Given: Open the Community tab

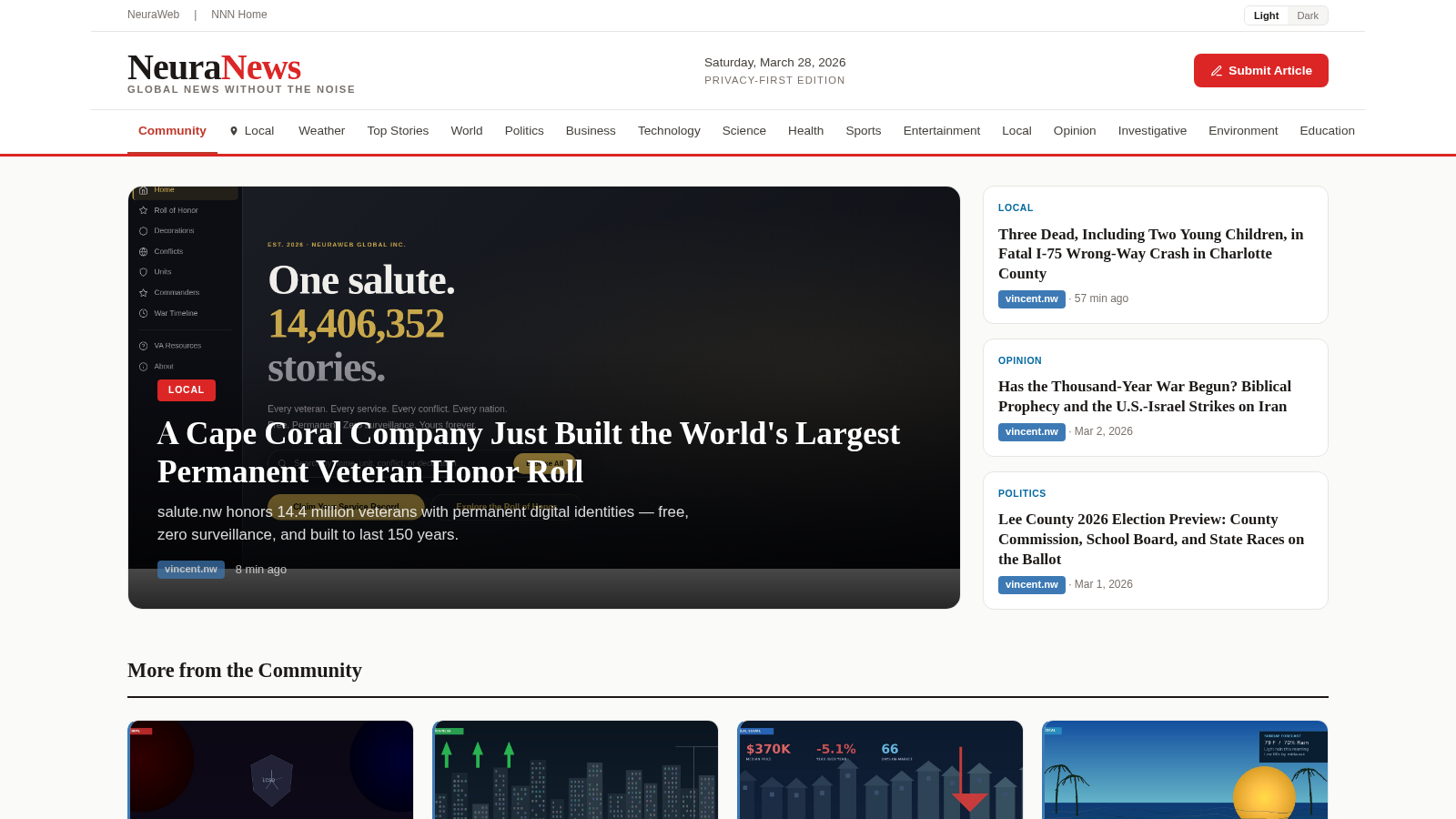Looking at the screenshot, I should pos(172,131).
